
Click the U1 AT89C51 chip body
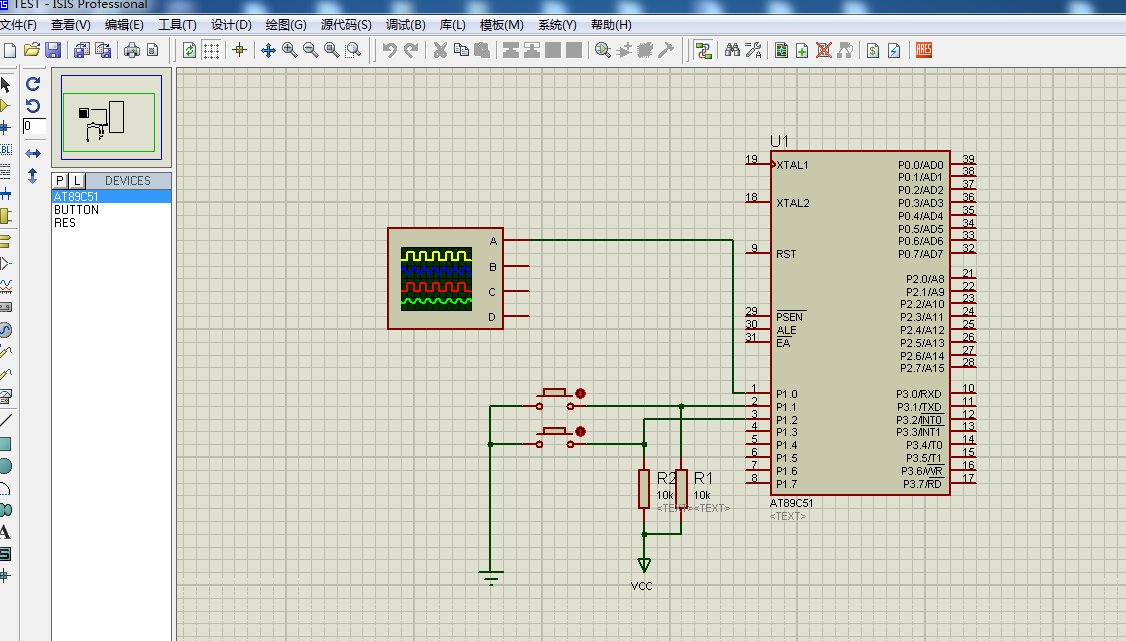[860, 323]
